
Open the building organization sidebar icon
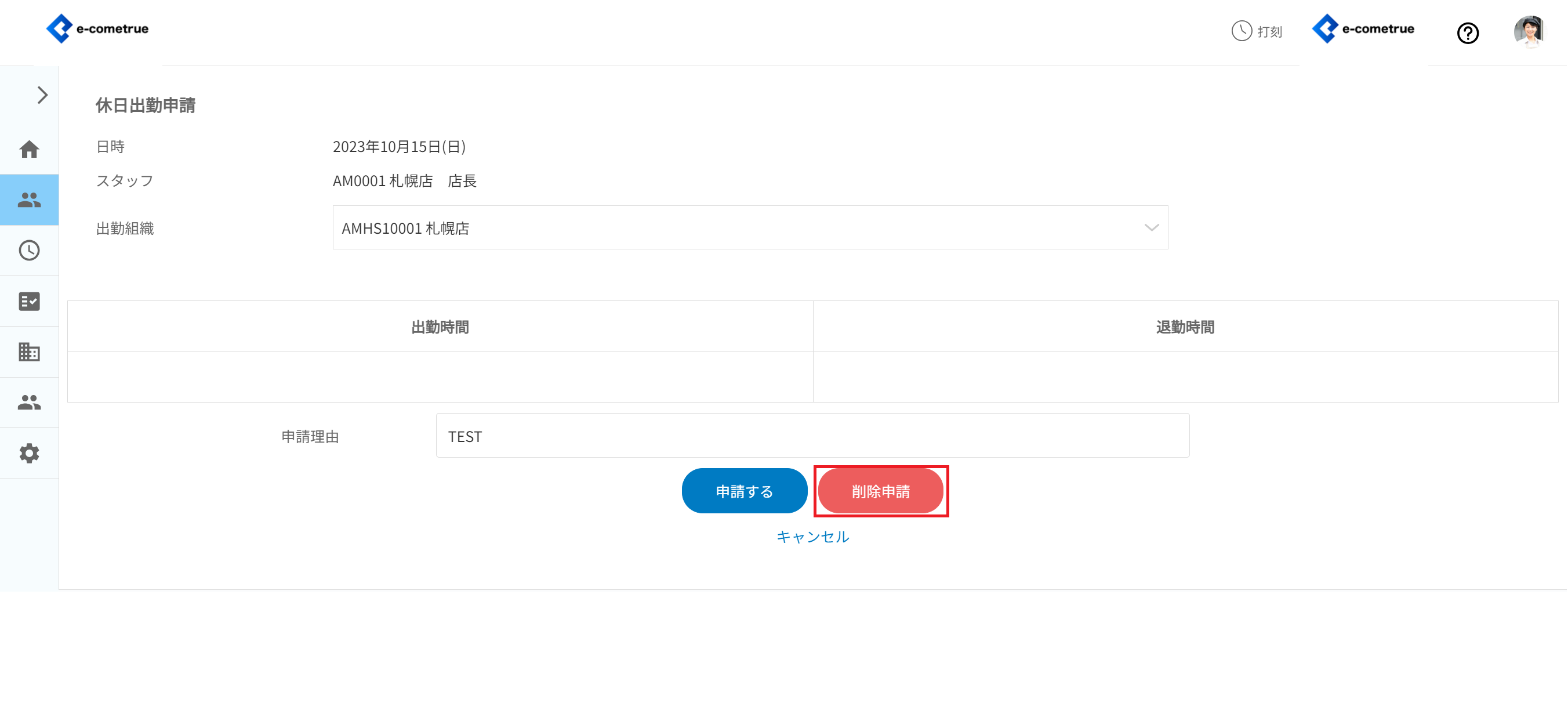[x=29, y=352]
